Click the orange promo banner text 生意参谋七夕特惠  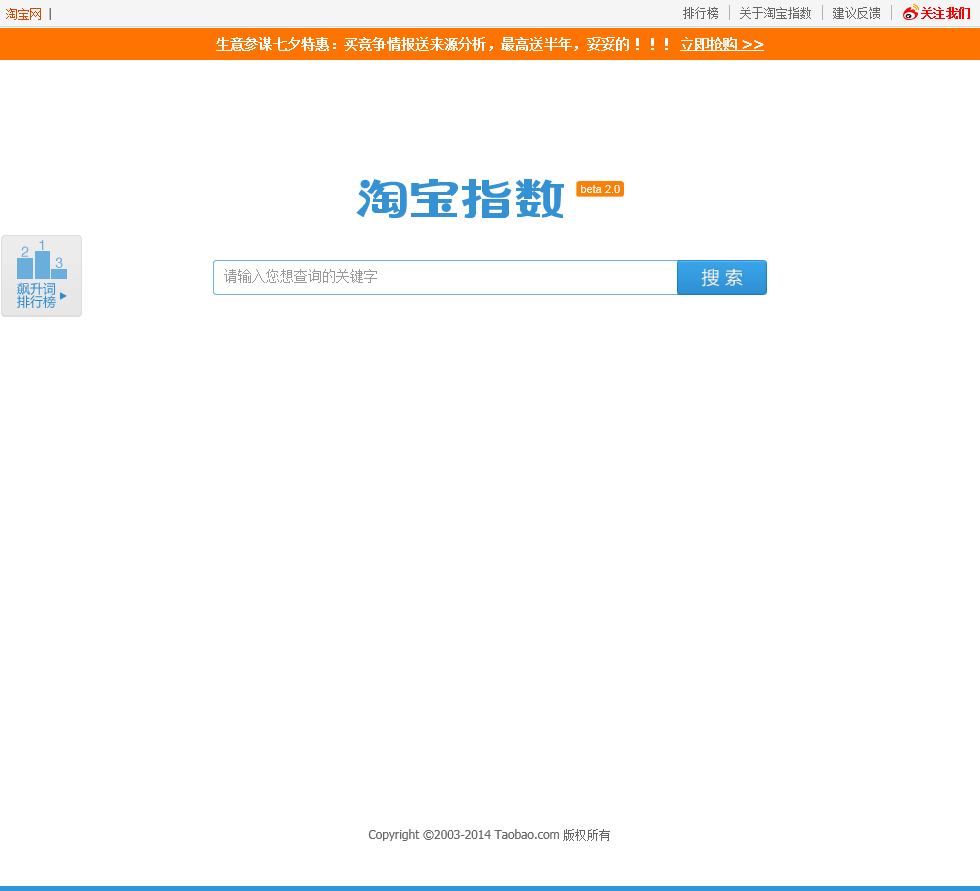(272, 44)
